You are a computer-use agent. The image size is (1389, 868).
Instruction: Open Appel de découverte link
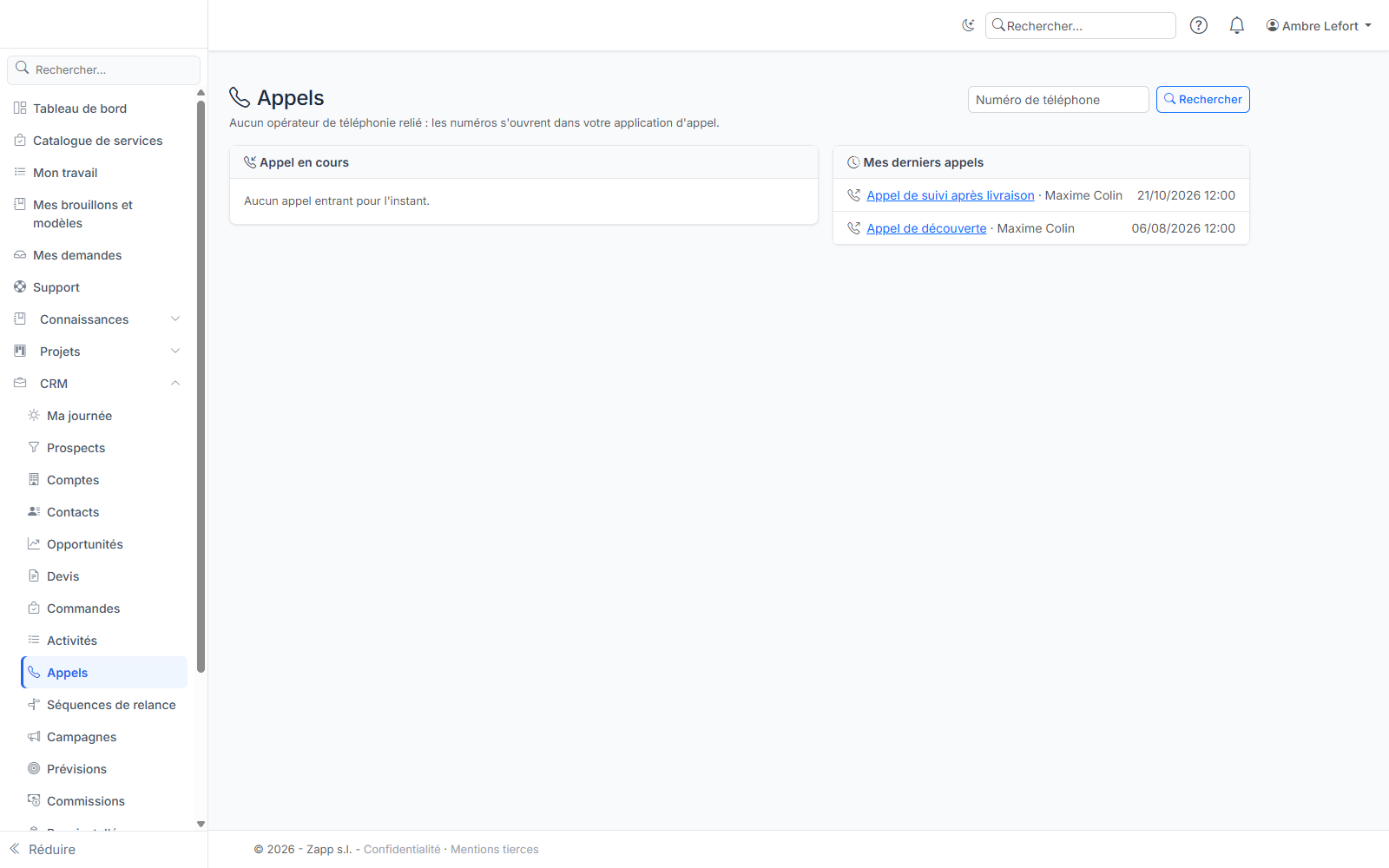click(926, 228)
